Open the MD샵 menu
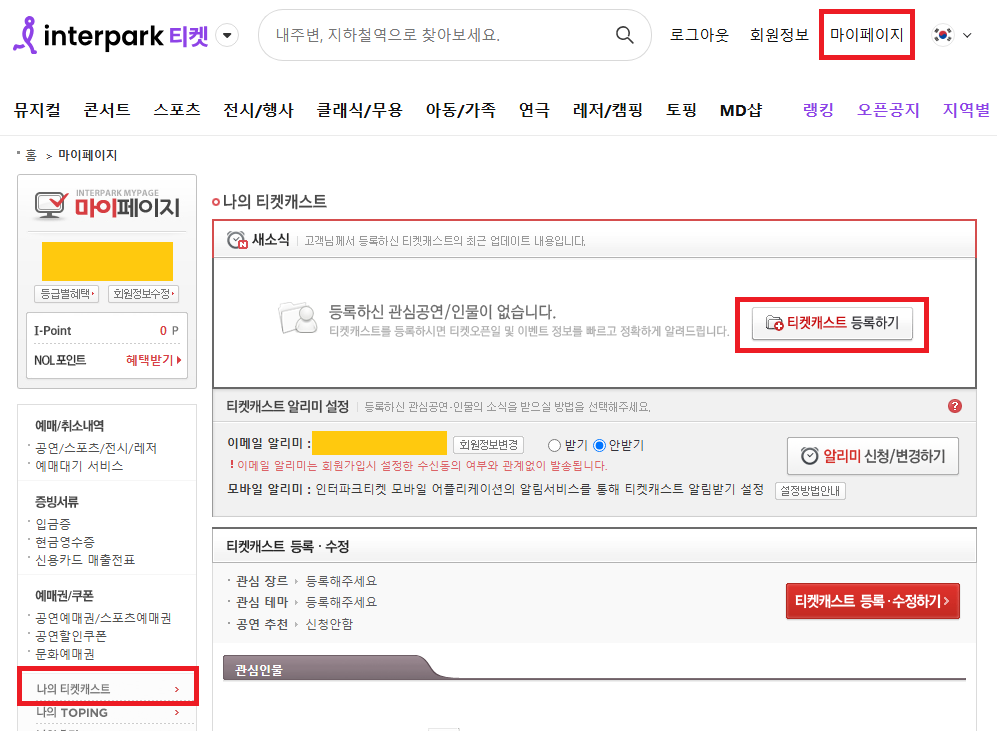The width and height of the screenshot is (997, 731). (741, 110)
